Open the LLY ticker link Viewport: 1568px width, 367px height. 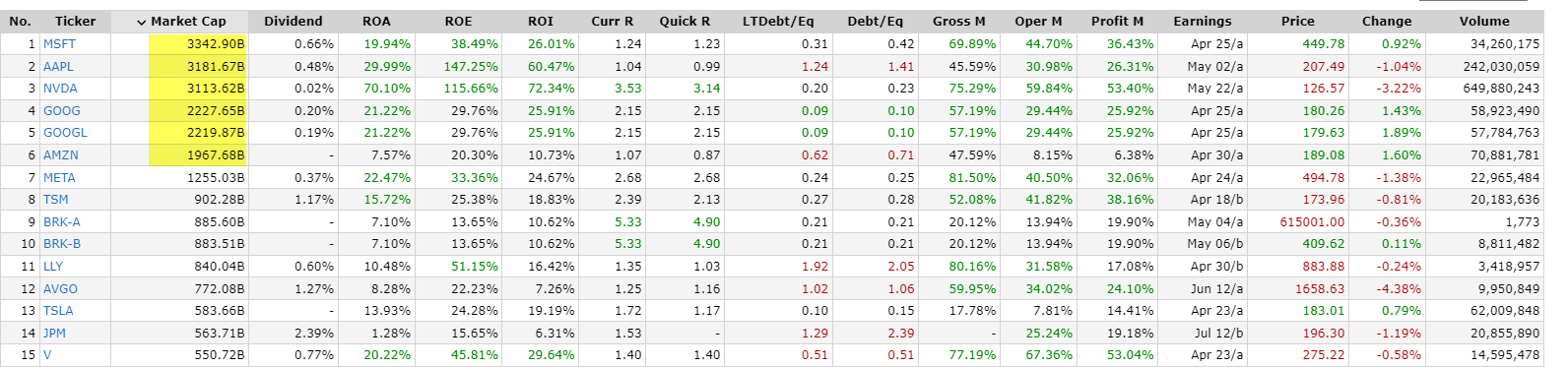[53, 267]
